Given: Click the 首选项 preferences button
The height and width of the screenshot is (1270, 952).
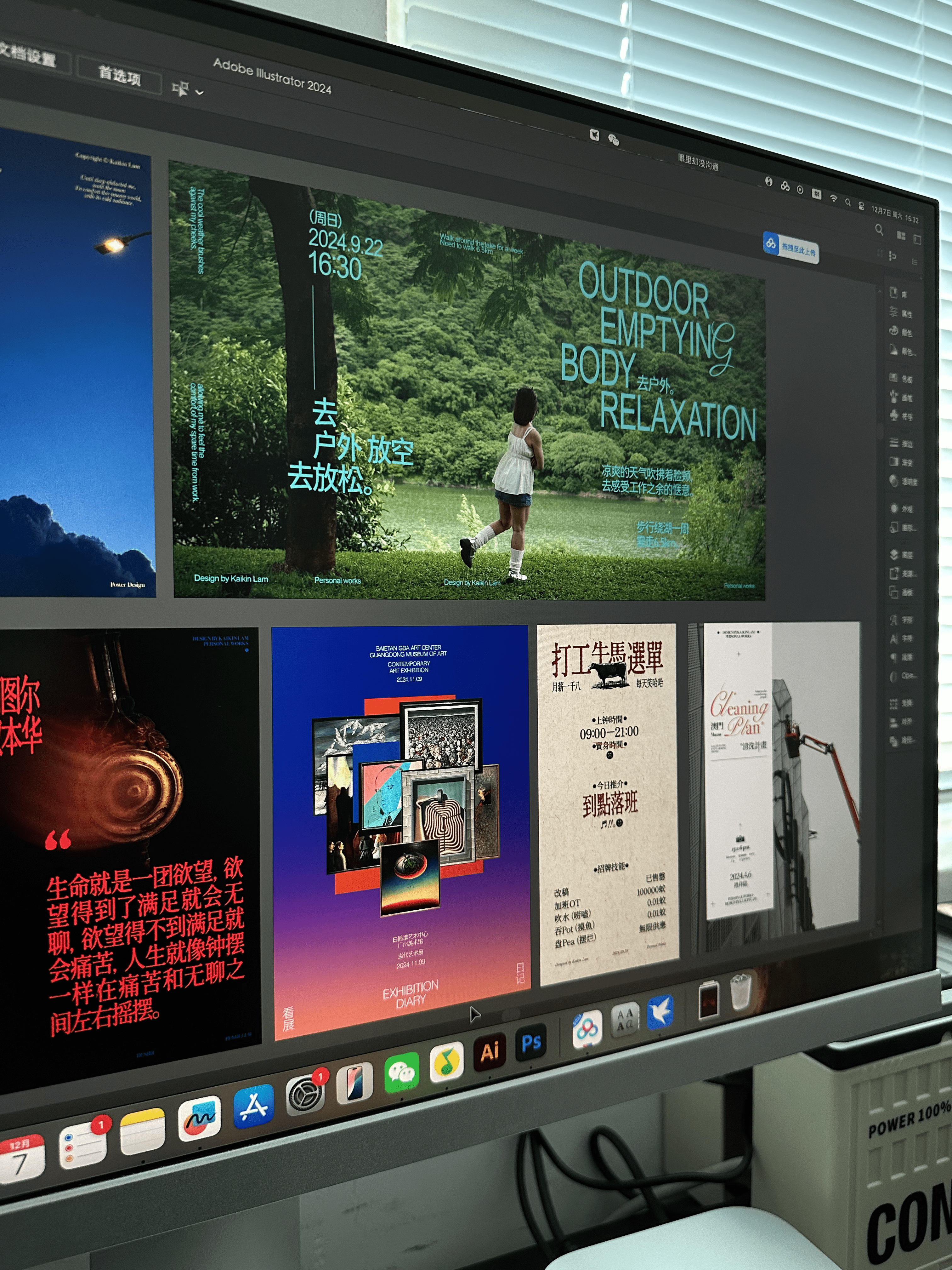Looking at the screenshot, I should pyautogui.click(x=119, y=76).
